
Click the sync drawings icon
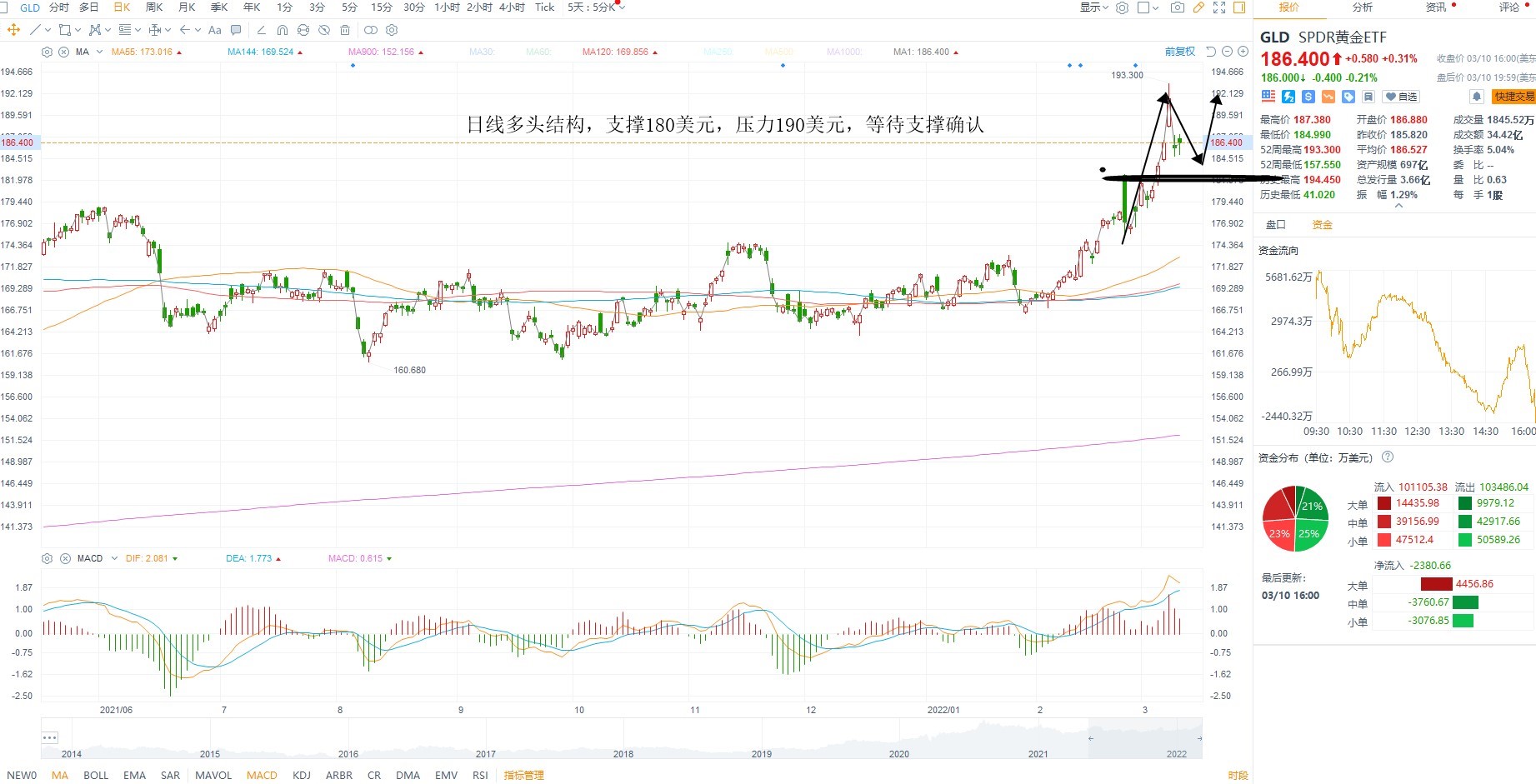coord(303,30)
